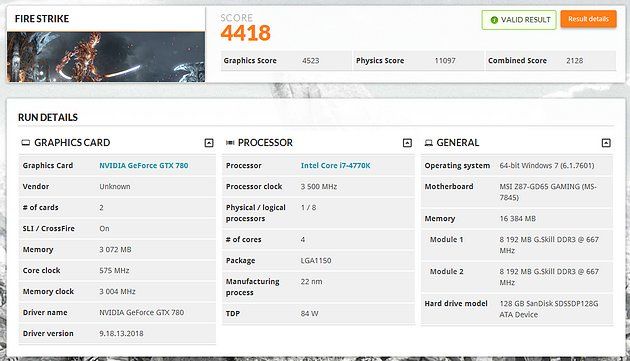Click the Physics Score value 11097
Screen dimensions: 630x361
[445, 61]
